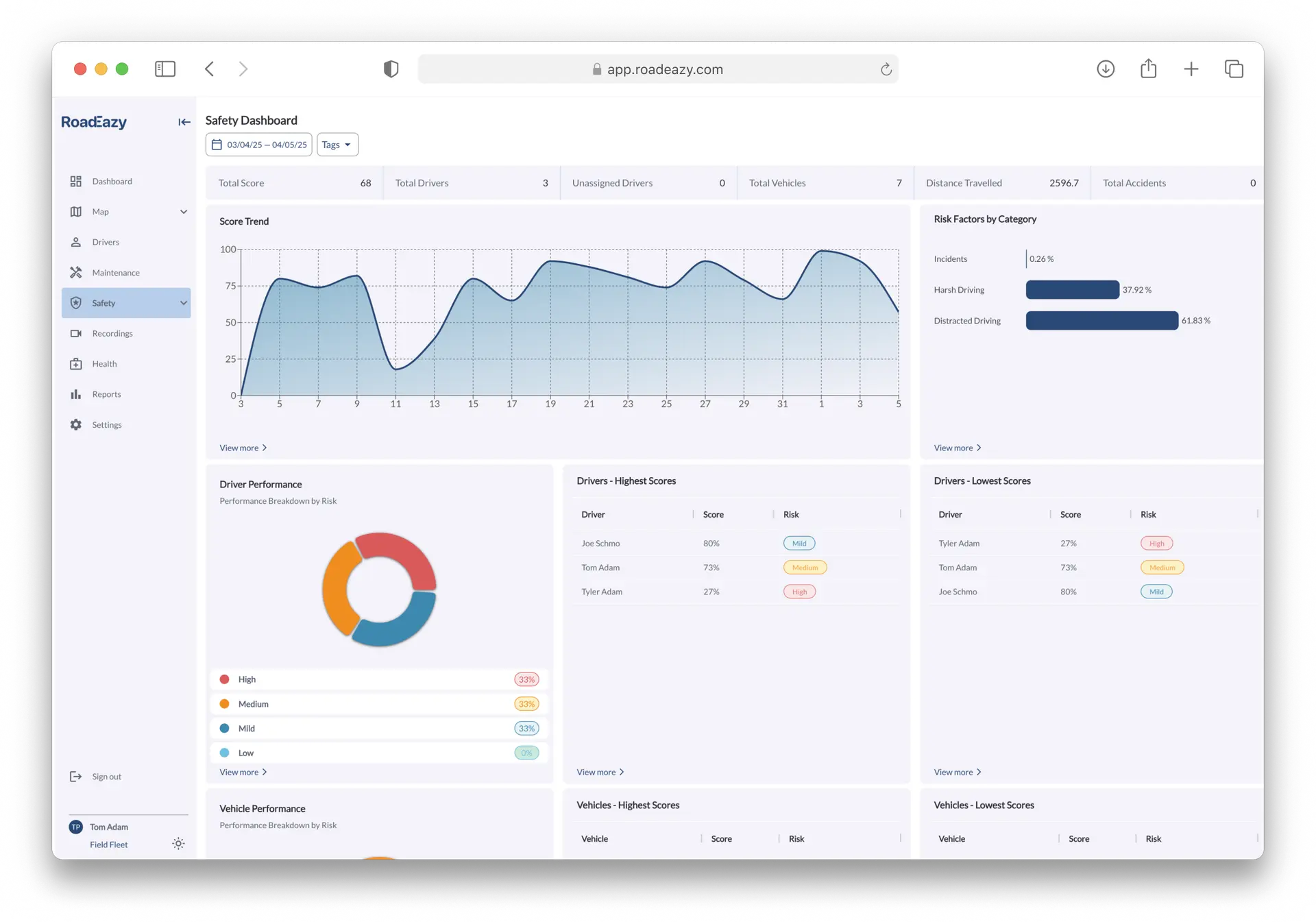
Task: Toggle the Mild risk legend item
Action: coord(246,729)
